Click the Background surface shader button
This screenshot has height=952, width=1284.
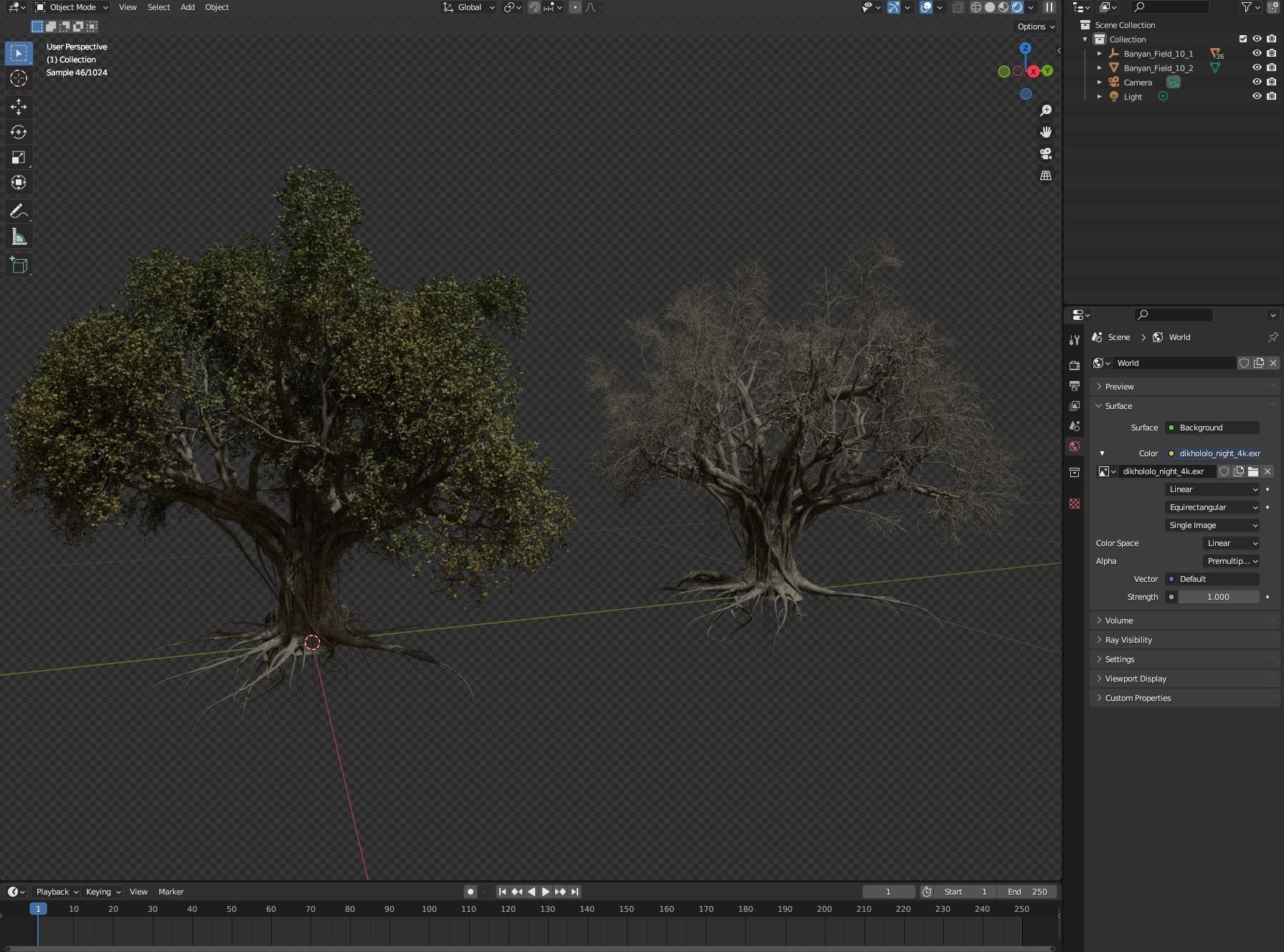coord(1212,428)
